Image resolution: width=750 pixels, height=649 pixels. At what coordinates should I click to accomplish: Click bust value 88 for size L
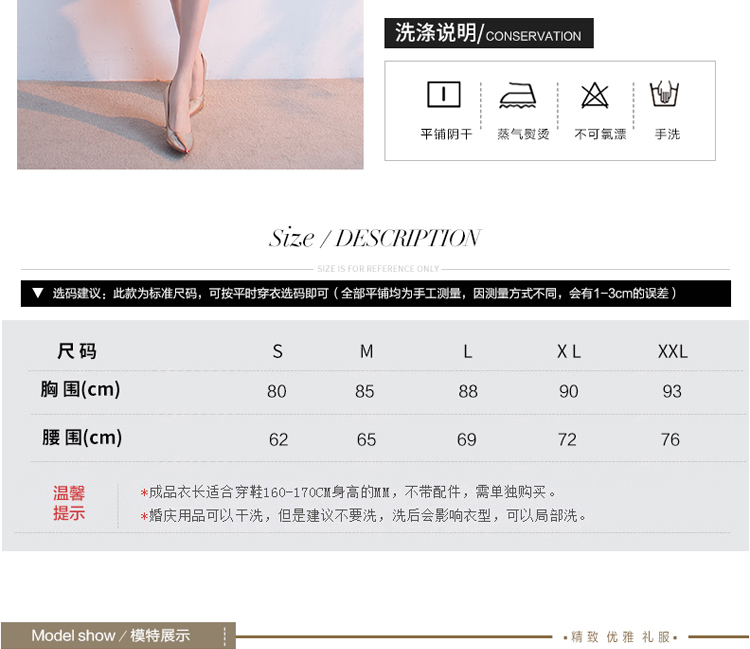point(468,392)
